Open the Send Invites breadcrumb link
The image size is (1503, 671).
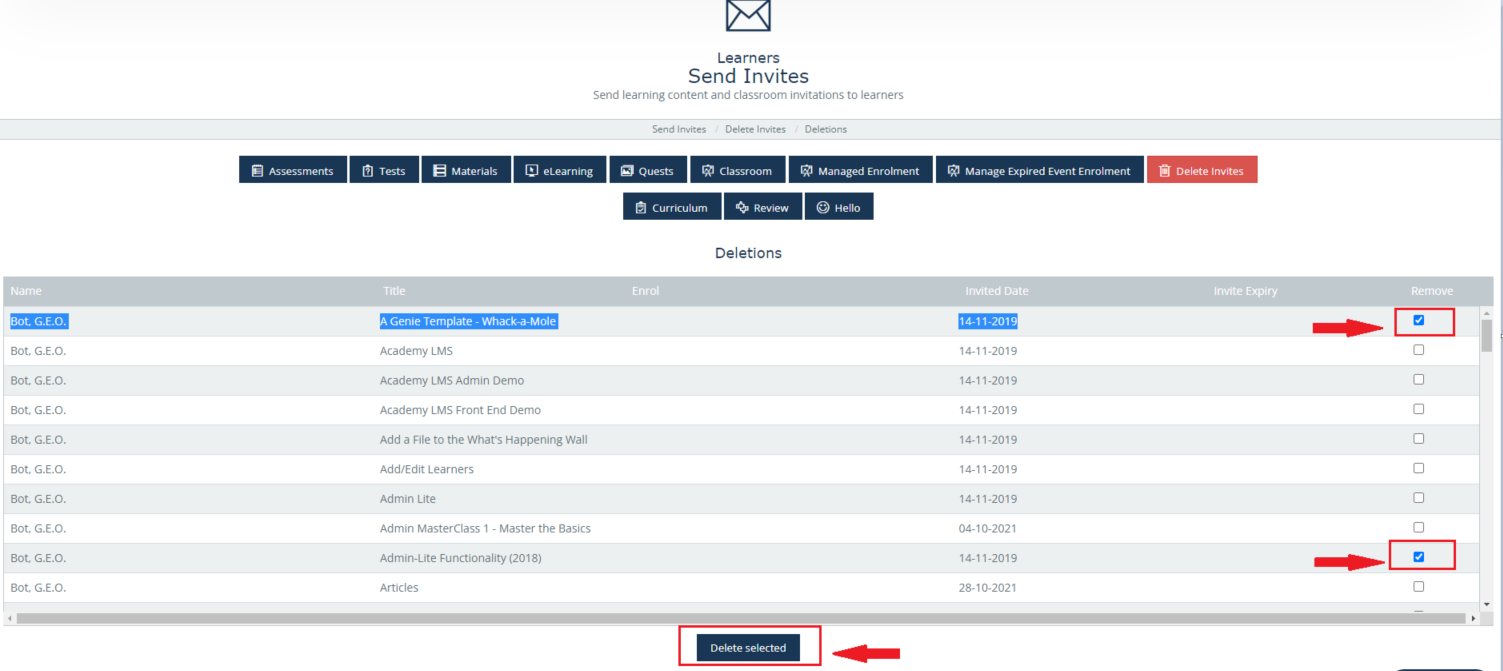(x=678, y=129)
